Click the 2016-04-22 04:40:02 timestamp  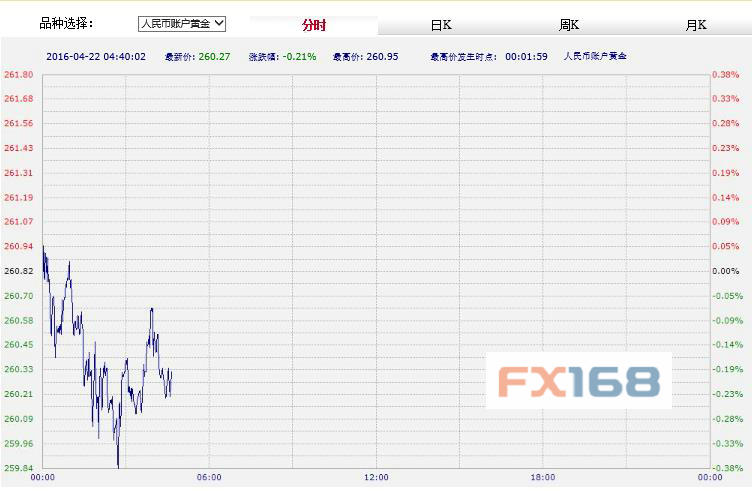96,57
